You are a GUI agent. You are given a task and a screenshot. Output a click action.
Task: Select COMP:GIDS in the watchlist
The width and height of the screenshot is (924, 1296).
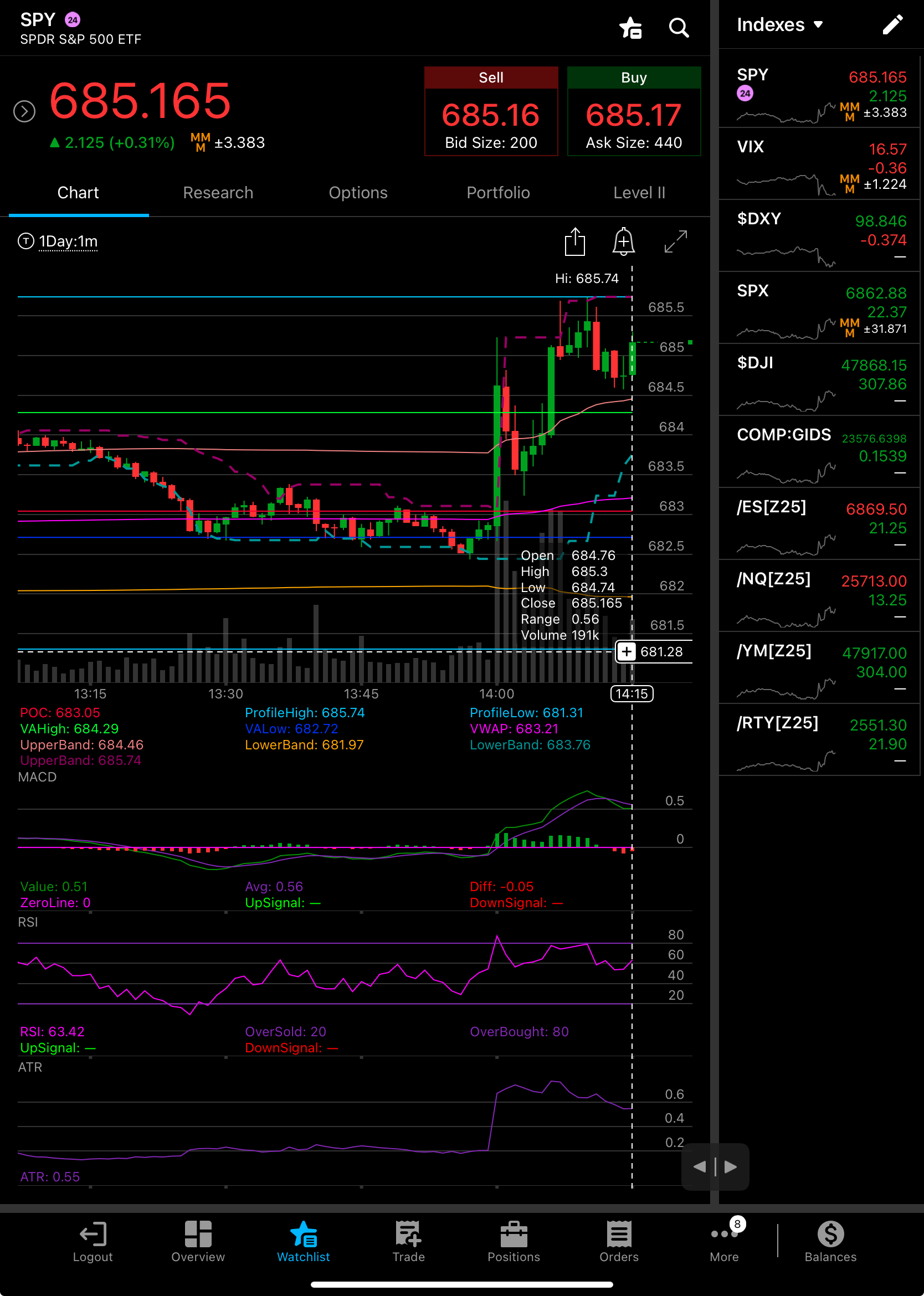[x=819, y=452]
